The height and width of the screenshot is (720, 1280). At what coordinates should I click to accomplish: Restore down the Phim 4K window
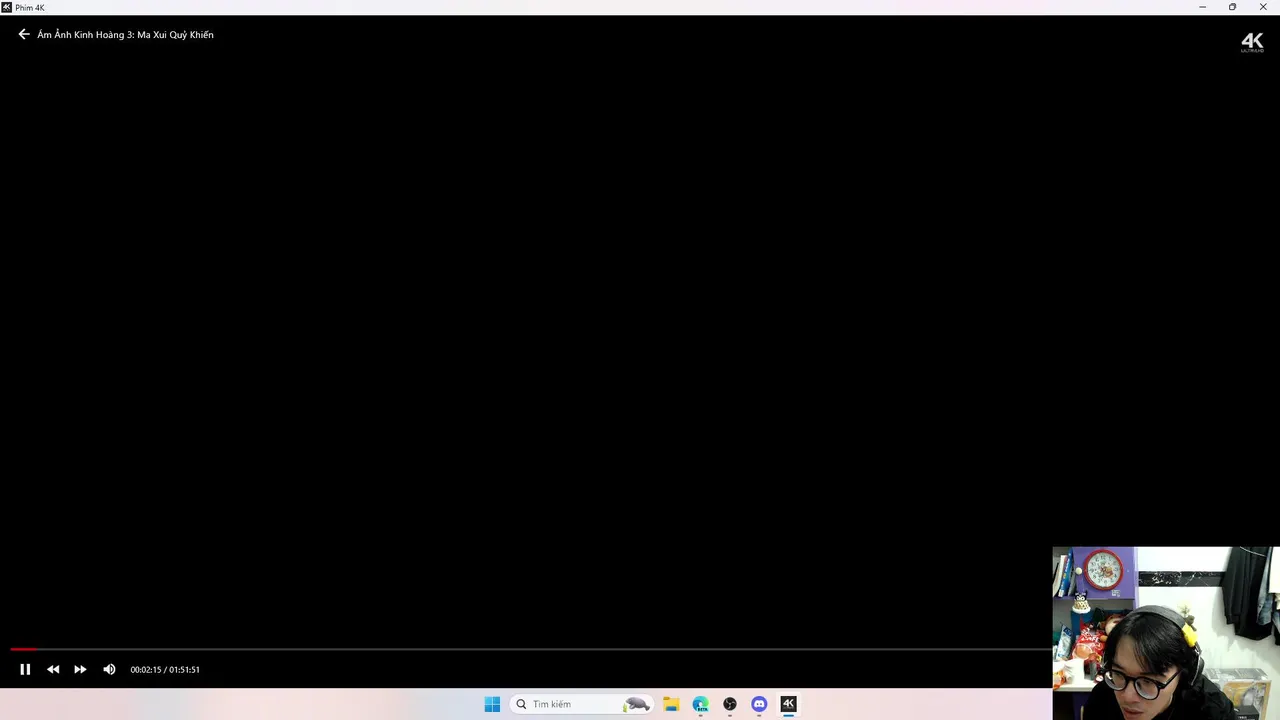click(x=1232, y=7)
